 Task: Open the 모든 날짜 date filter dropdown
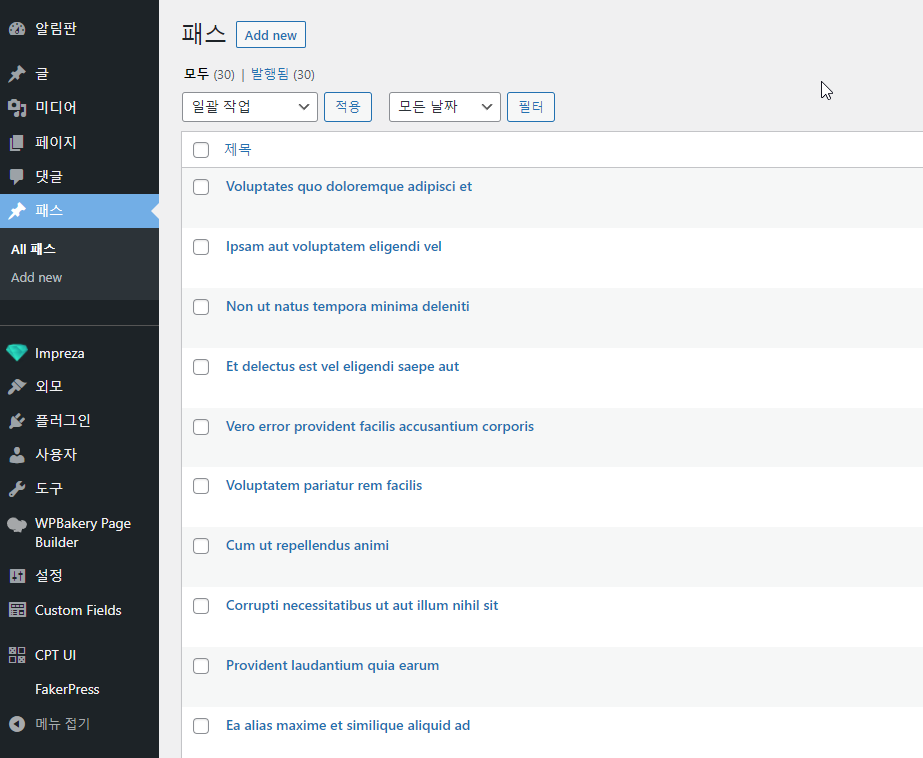click(x=444, y=107)
